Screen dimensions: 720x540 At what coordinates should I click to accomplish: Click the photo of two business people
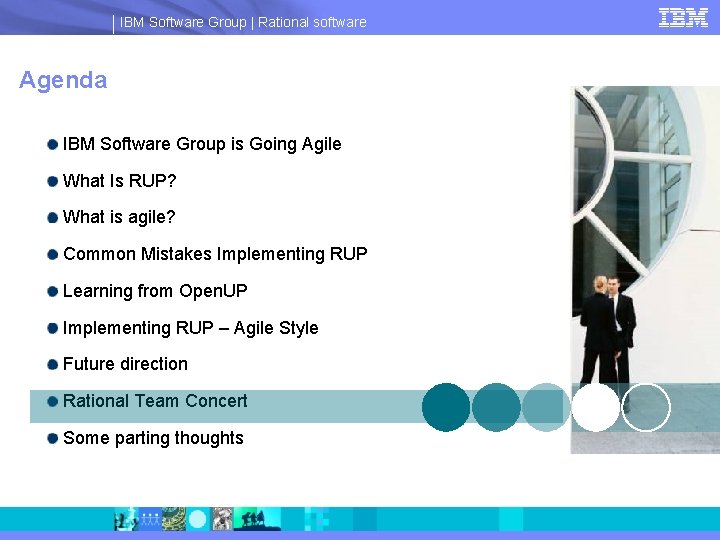(x=645, y=270)
